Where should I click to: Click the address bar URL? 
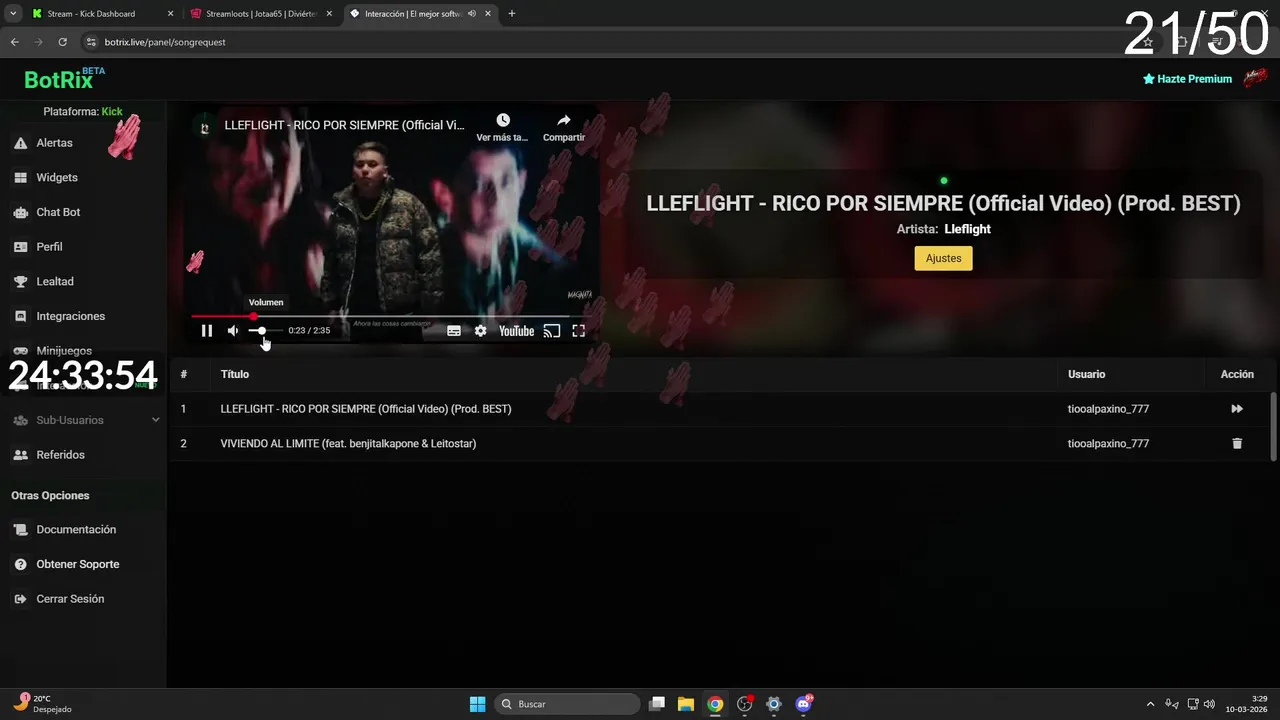pyautogui.click(x=165, y=42)
